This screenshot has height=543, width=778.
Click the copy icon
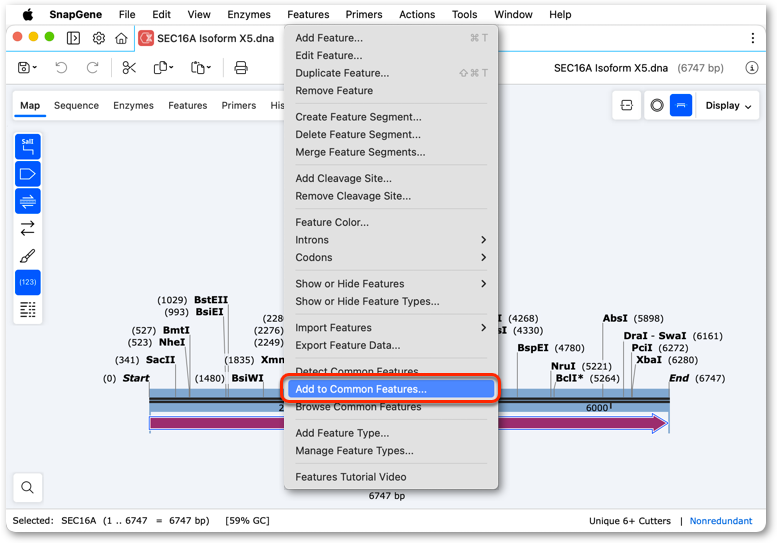[160, 68]
